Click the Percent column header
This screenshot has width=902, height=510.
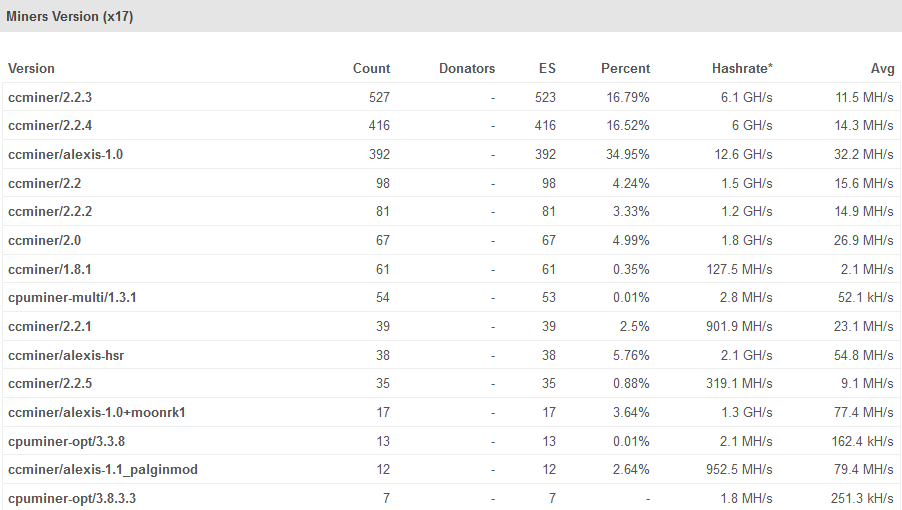click(x=625, y=69)
